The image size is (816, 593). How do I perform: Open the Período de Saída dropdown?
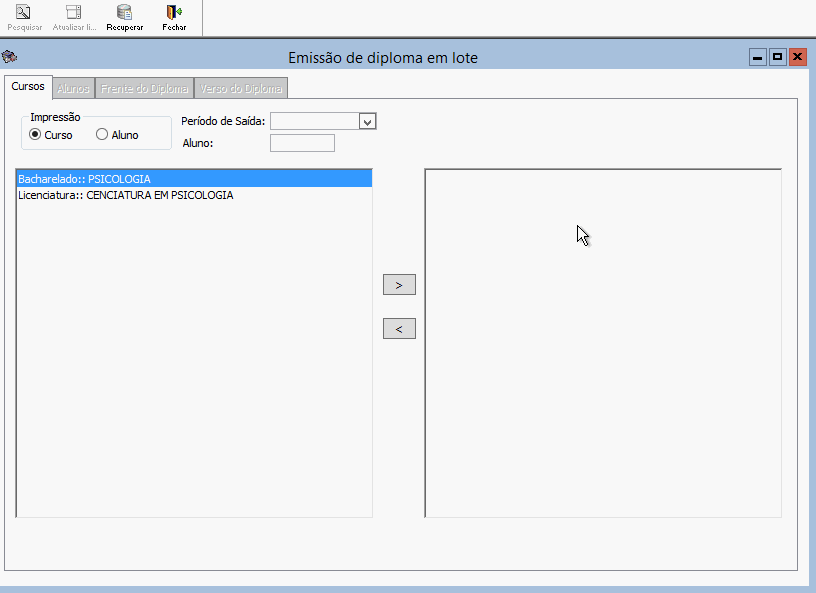click(x=367, y=121)
